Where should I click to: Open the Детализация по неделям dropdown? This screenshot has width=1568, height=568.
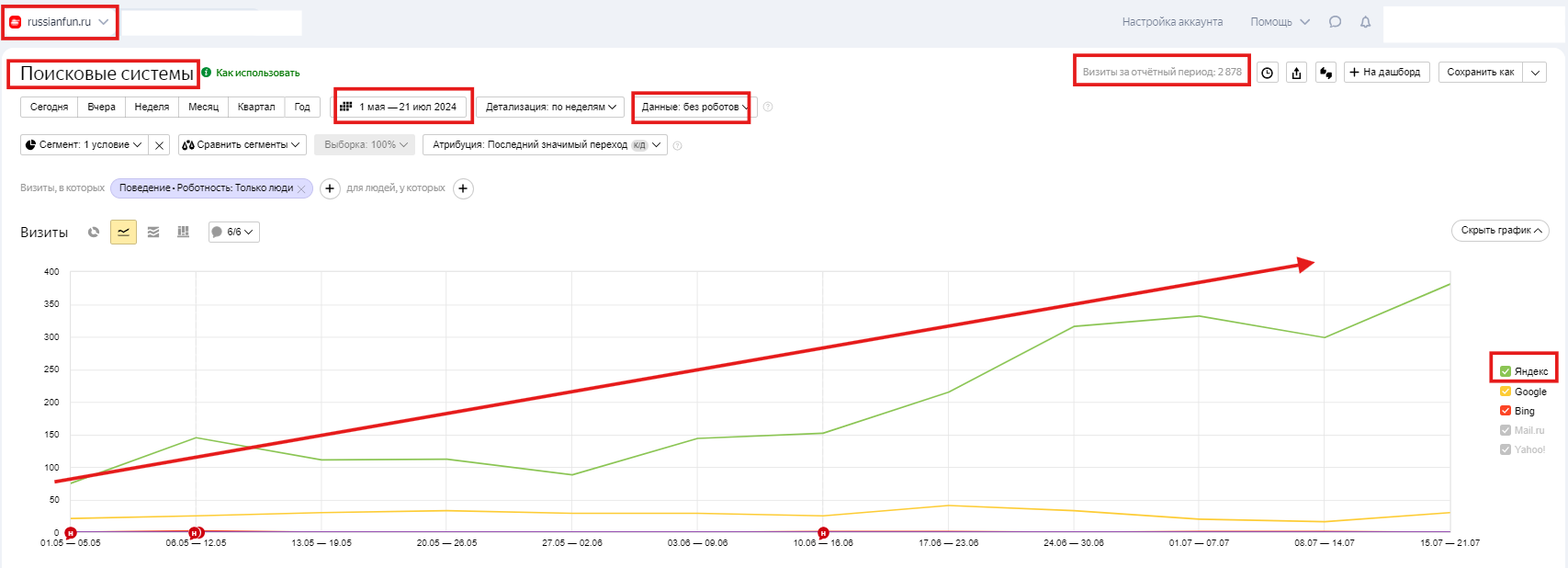[550, 108]
